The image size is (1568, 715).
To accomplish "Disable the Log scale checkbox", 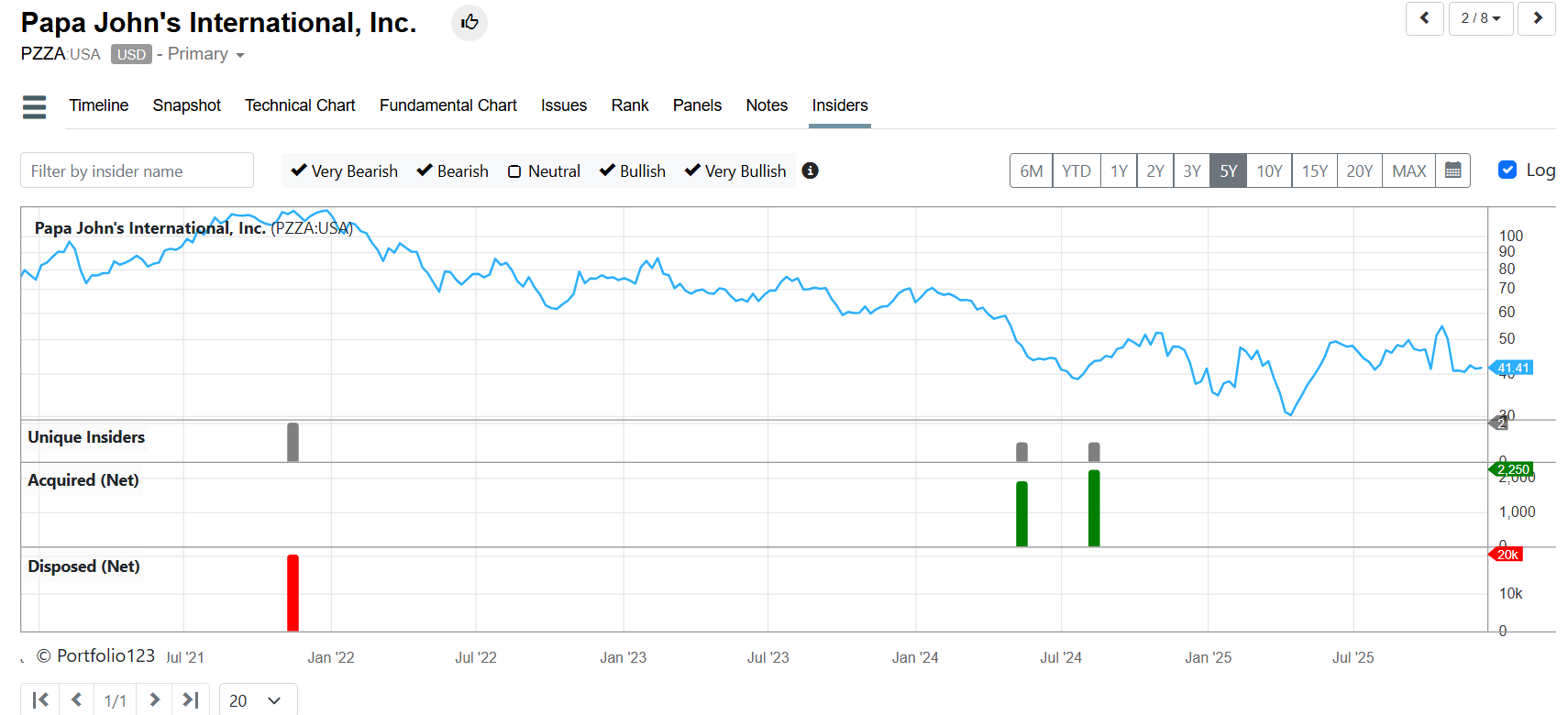I will pyautogui.click(x=1507, y=170).
